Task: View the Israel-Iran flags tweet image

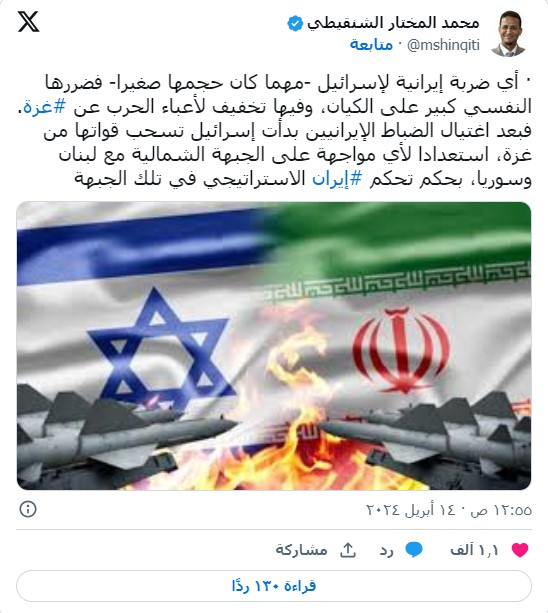Action: click(274, 346)
